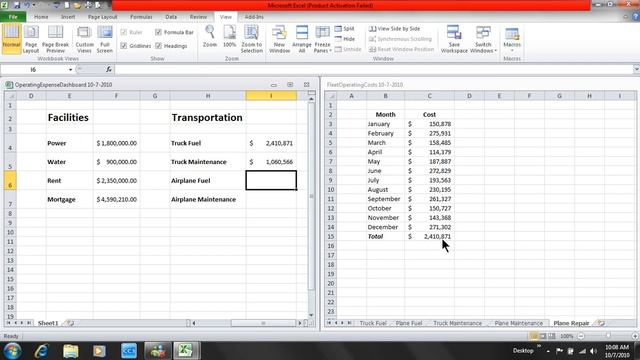Switch to the Formulas tab

pos(141,17)
